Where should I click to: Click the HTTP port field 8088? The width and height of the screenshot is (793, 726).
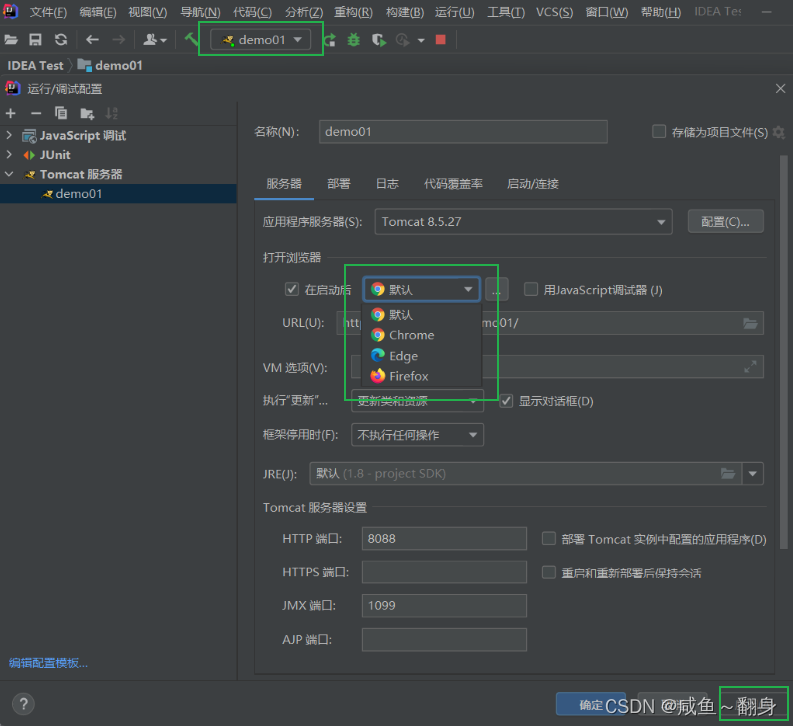tap(444, 538)
